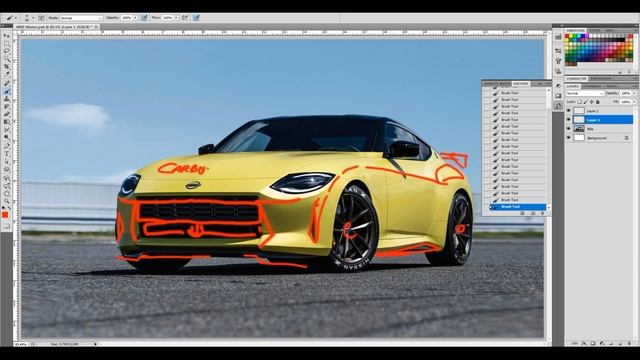This screenshot has width=640, height=360.
Task: Switch to the Channels tab
Action: tap(591, 87)
